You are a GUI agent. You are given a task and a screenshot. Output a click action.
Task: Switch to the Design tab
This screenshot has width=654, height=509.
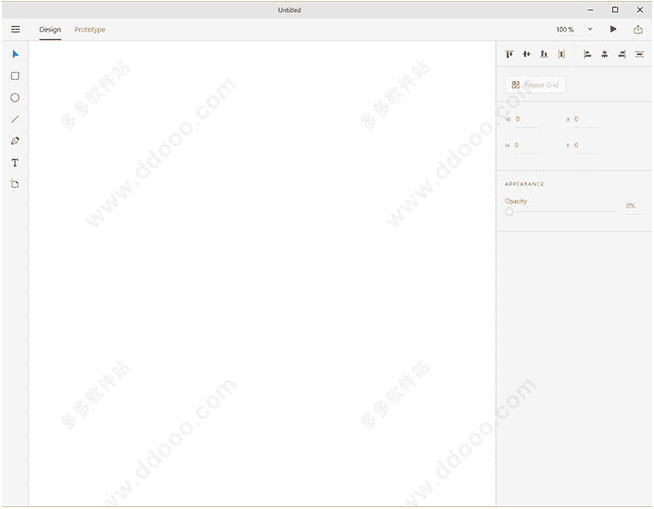[x=50, y=30]
